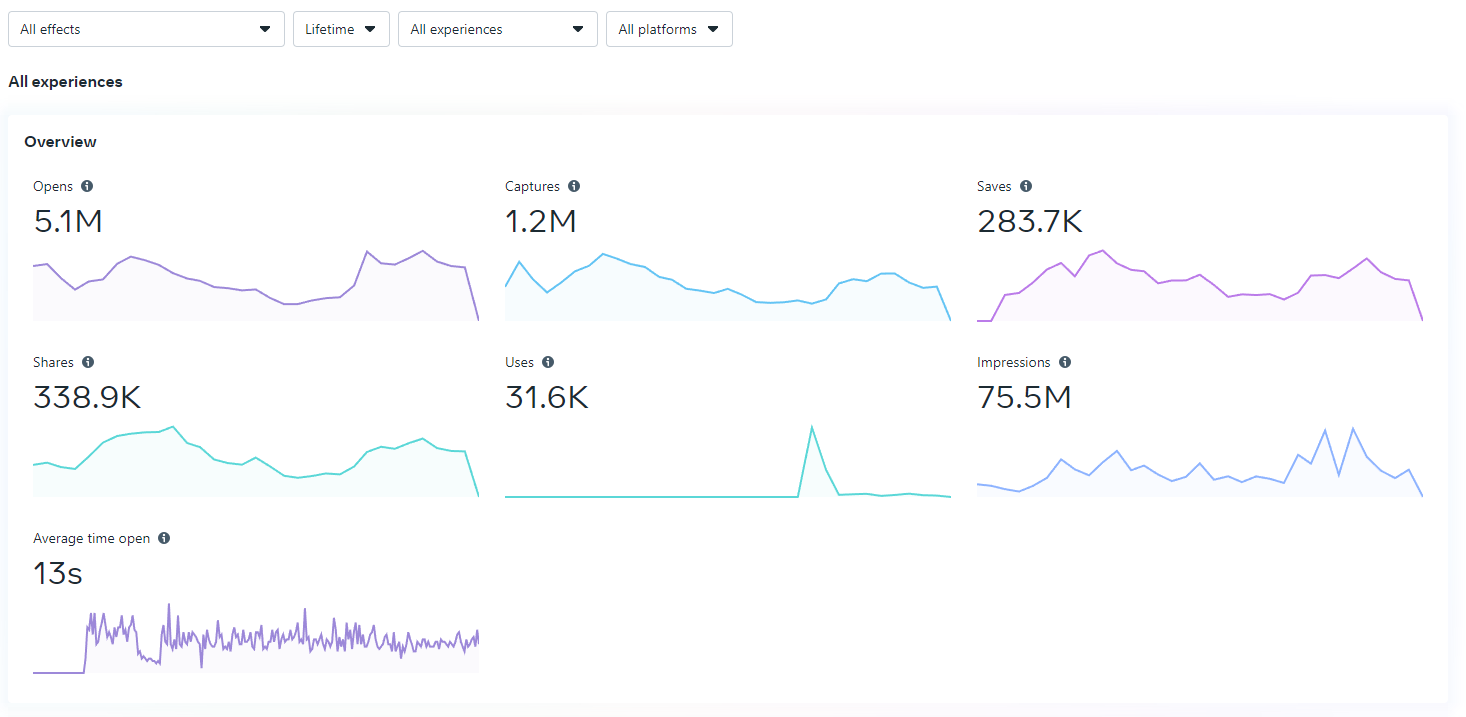Click the Average time open chart

(256, 638)
